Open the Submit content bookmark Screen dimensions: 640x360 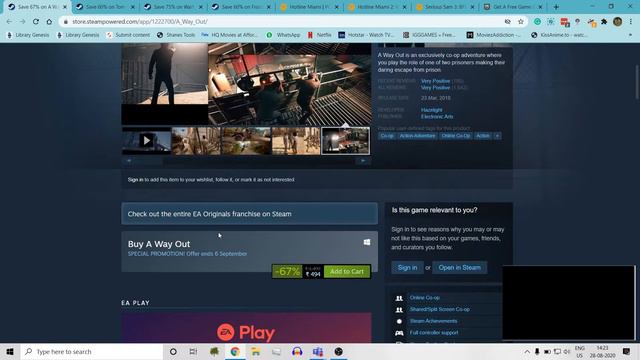coord(128,35)
